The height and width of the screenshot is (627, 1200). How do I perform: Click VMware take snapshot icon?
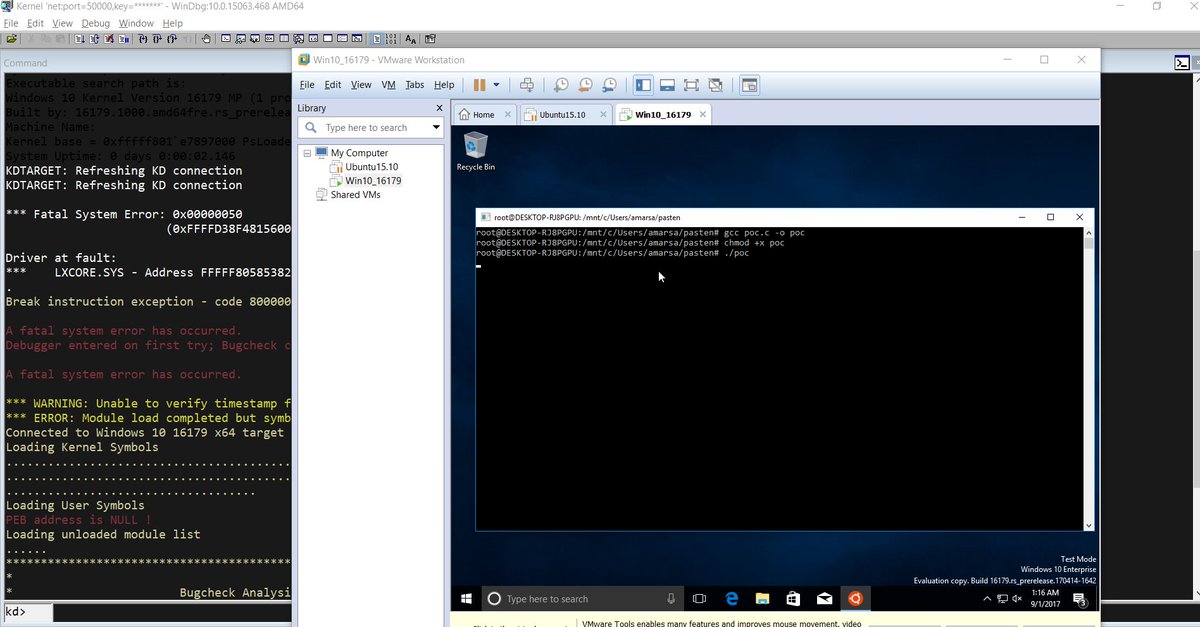tap(561, 85)
